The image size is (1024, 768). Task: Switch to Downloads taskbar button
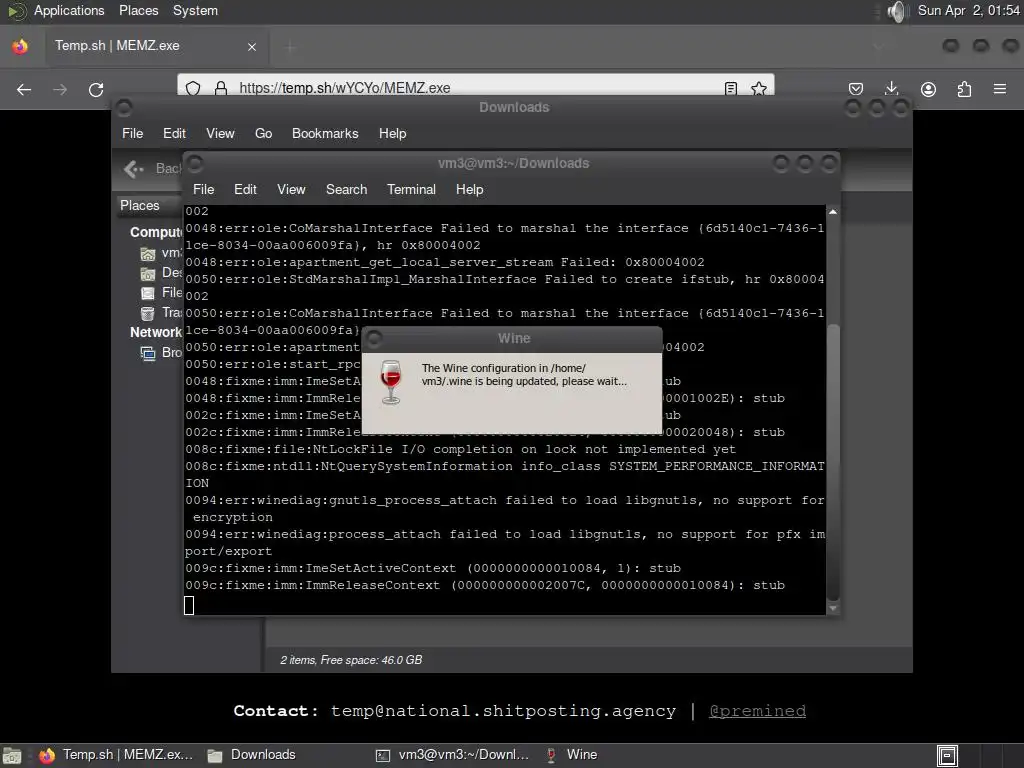[252, 755]
